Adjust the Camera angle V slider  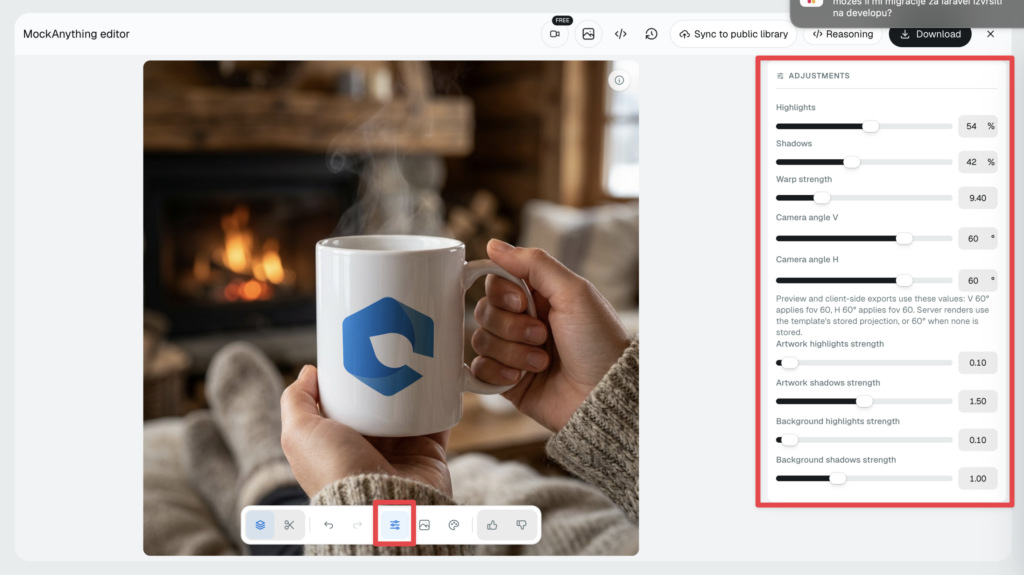coord(863,238)
